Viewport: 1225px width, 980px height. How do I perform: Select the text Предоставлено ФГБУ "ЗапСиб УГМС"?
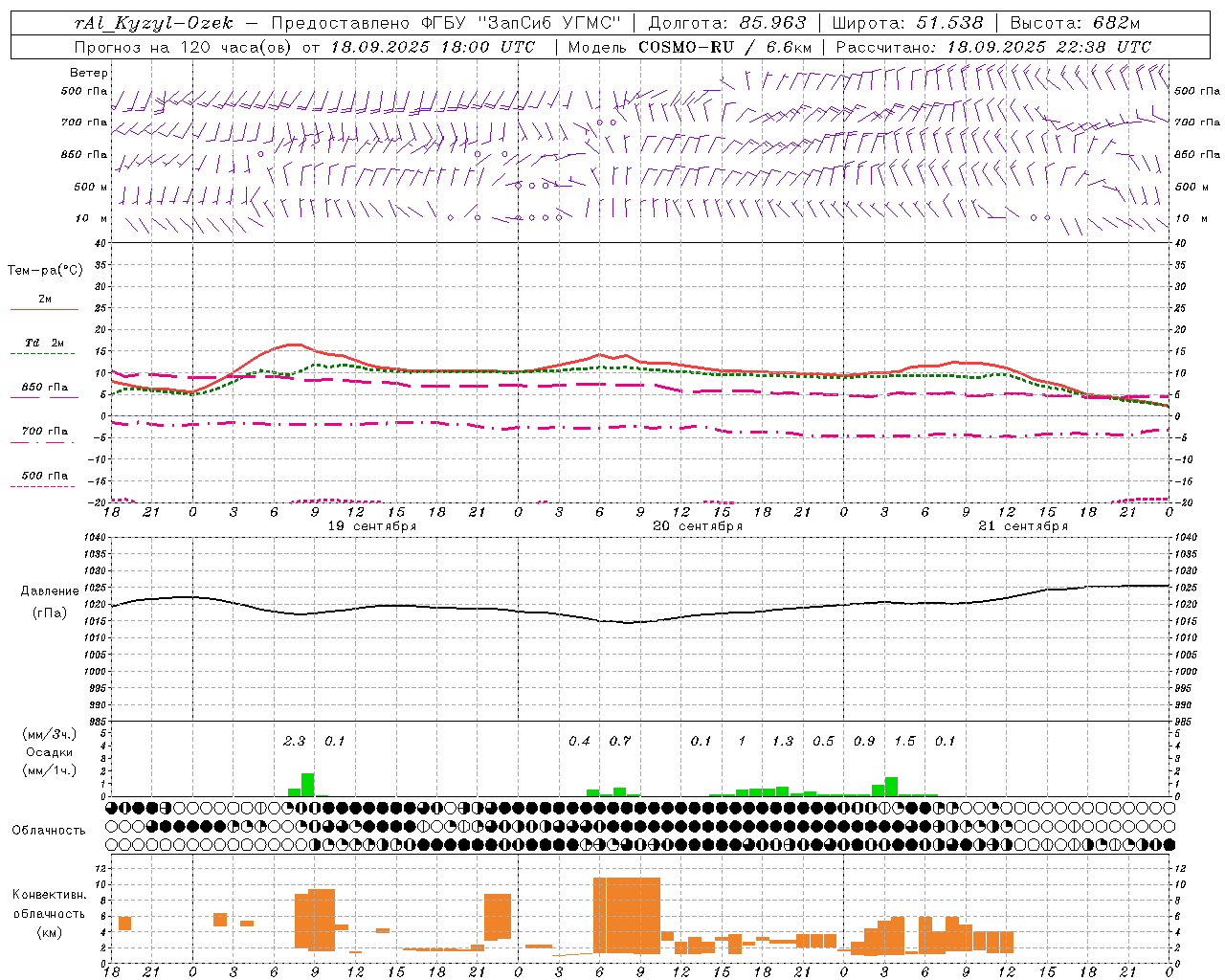point(447,23)
